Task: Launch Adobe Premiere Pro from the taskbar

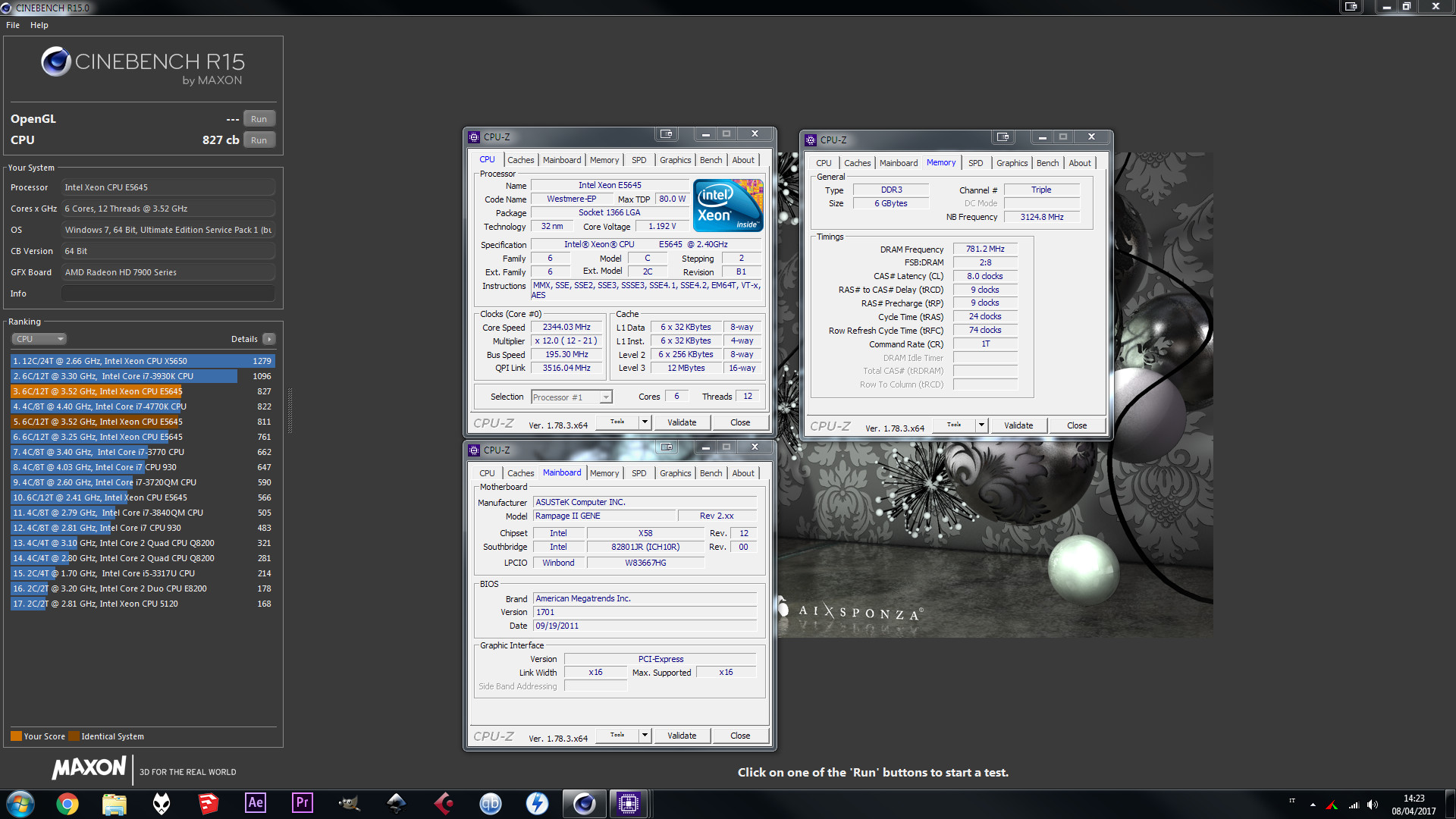Action: click(x=303, y=803)
